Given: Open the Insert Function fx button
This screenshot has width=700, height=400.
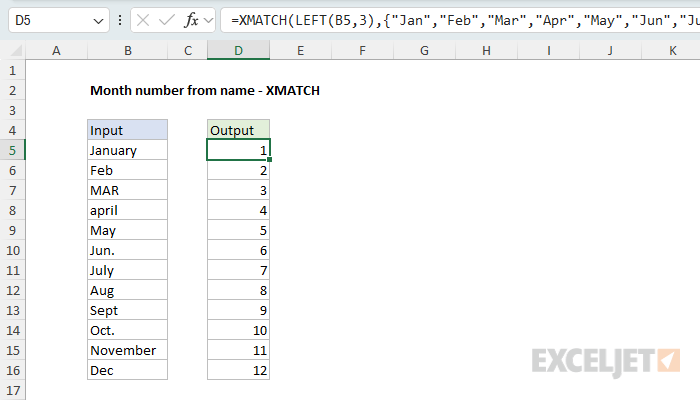Looking at the screenshot, I should coord(191,20).
